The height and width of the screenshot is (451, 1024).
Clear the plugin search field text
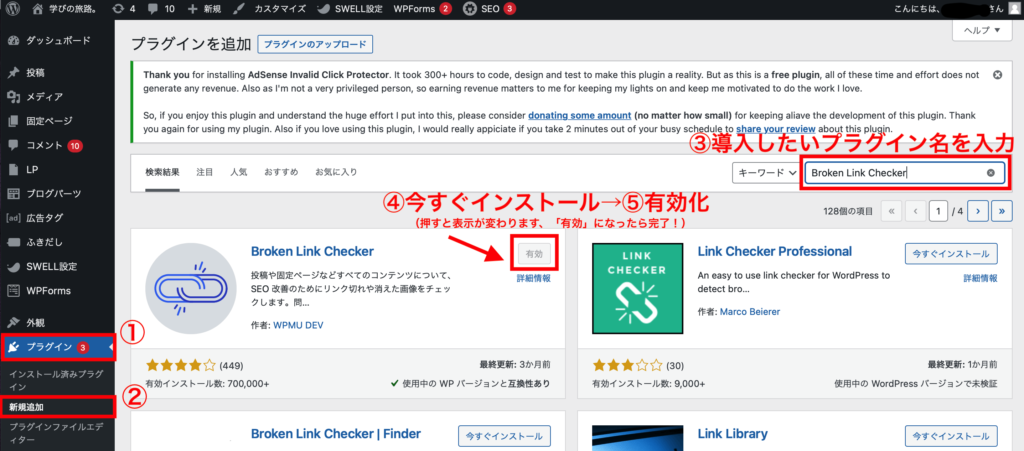coord(991,173)
